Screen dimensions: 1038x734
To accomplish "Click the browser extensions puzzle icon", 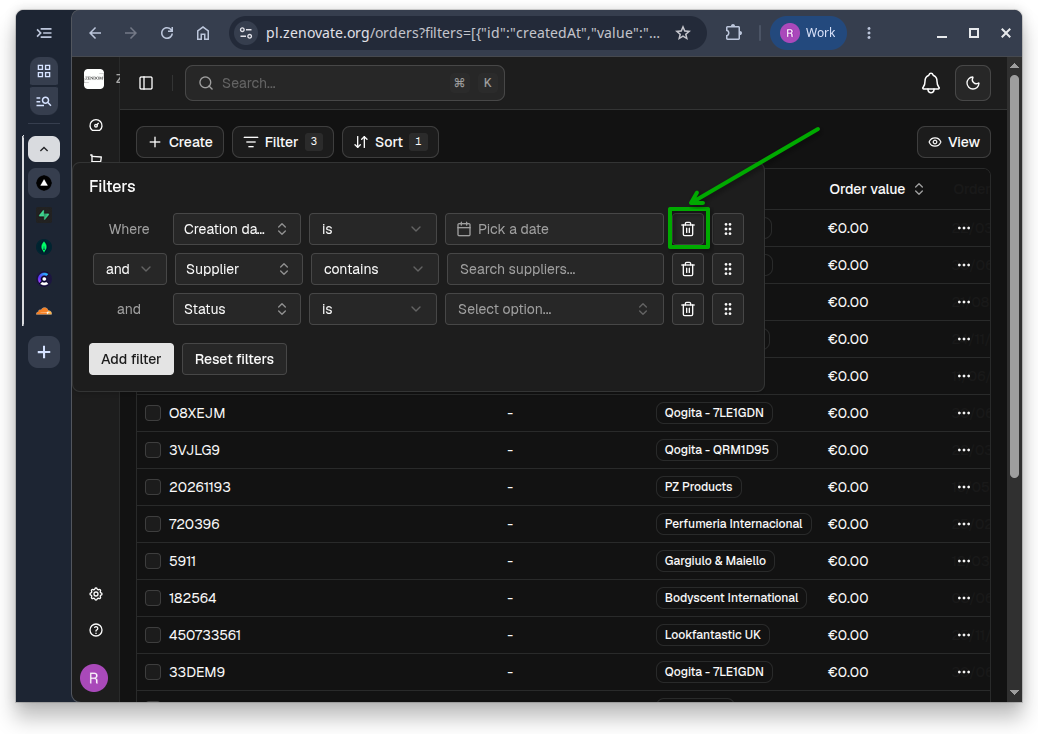I will (x=733, y=32).
